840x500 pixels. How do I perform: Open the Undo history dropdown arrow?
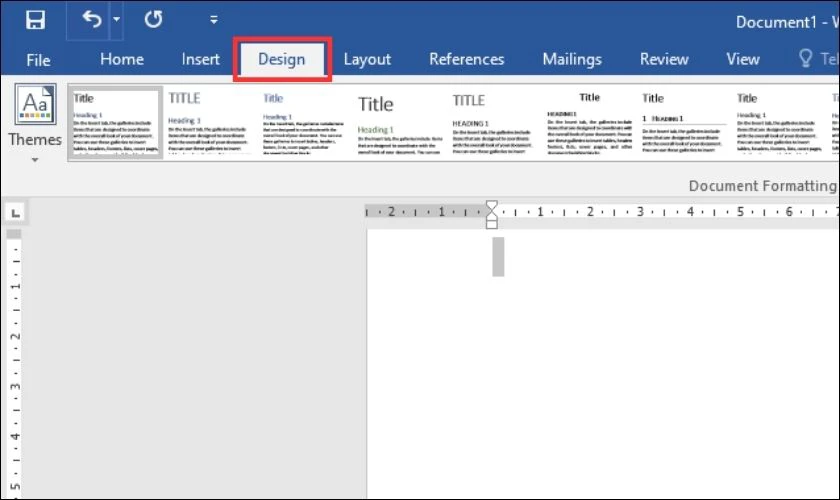[116, 20]
